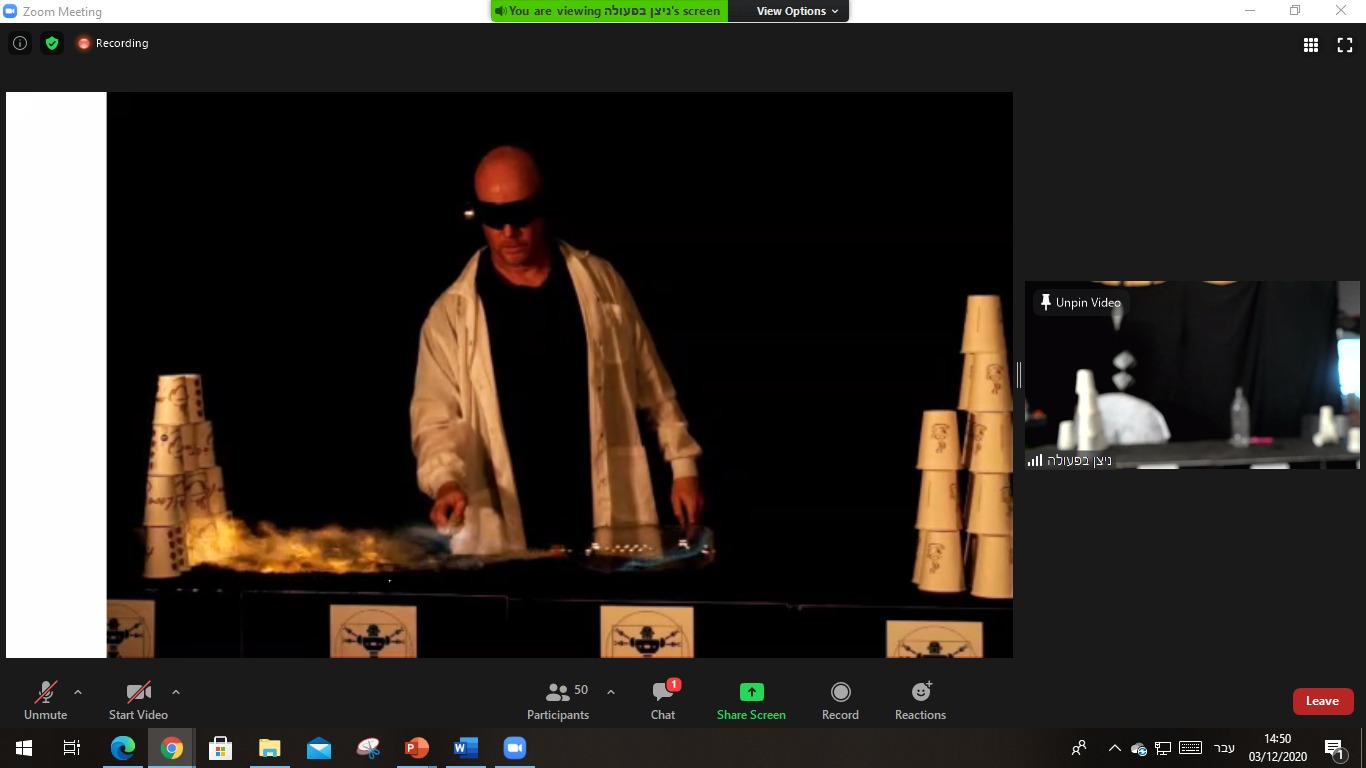Unmute the microphone
The width and height of the screenshot is (1366, 768).
coord(46,700)
